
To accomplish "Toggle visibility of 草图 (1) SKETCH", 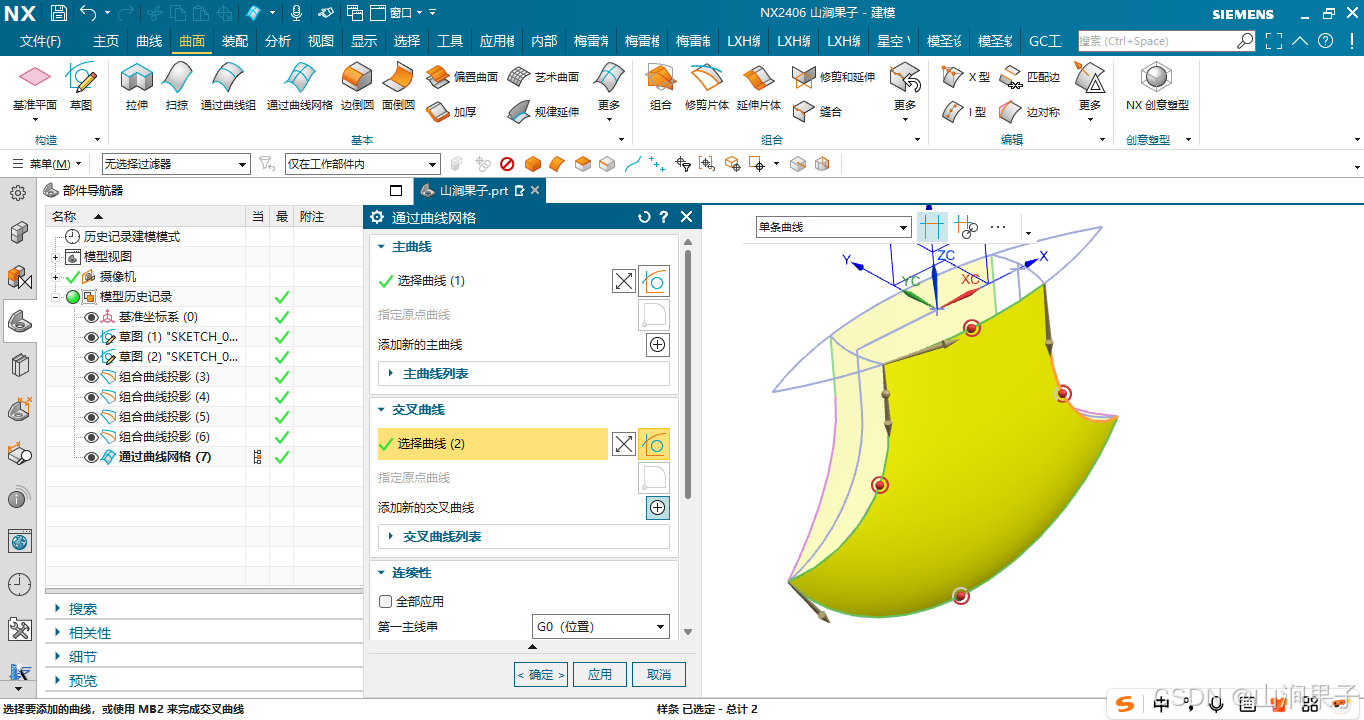I will click(91, 337).
